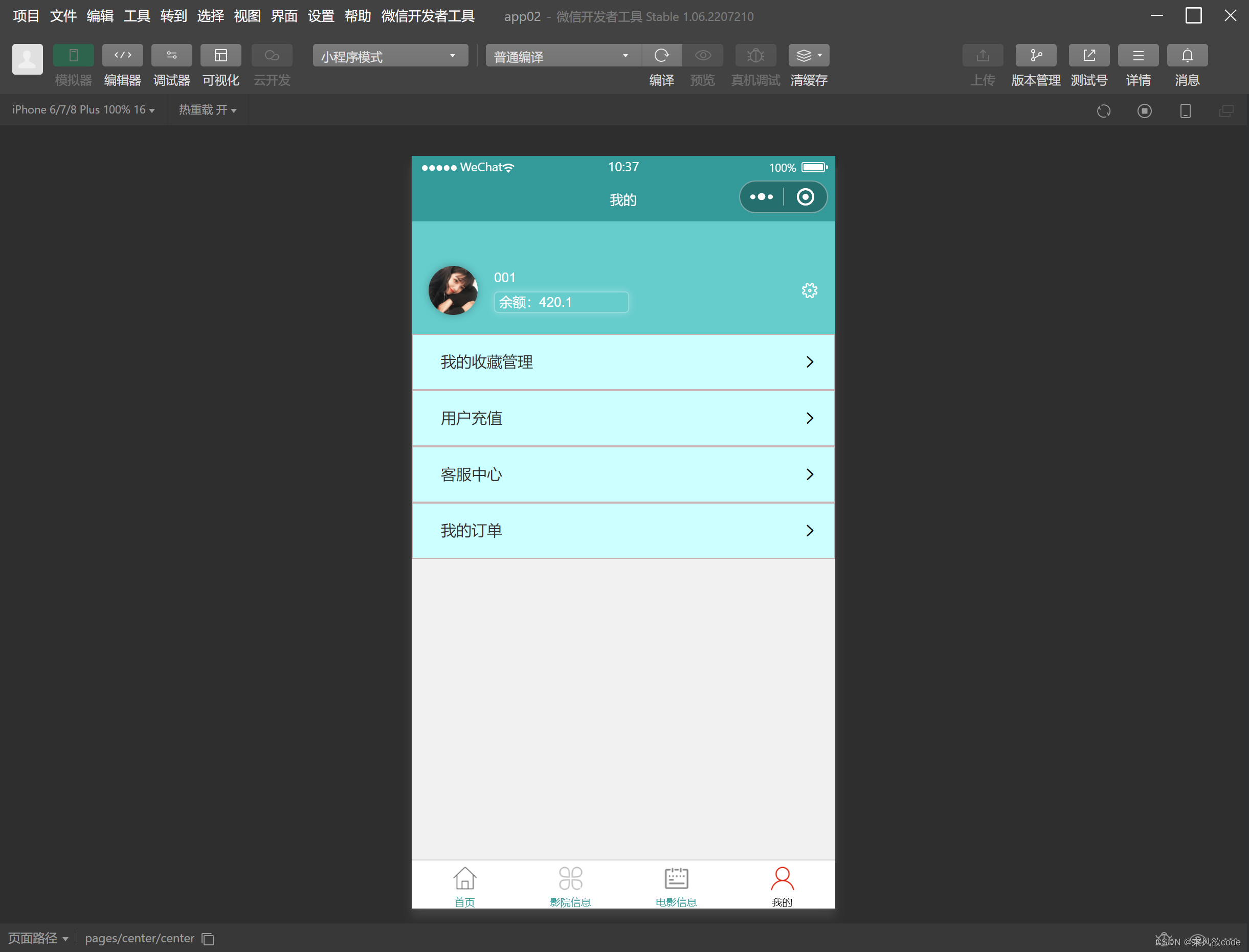The height and width of the screenshot is (952, 1249).
Task: Open the 普通编译 compile options dropdown
Action: tap(562, 56)
